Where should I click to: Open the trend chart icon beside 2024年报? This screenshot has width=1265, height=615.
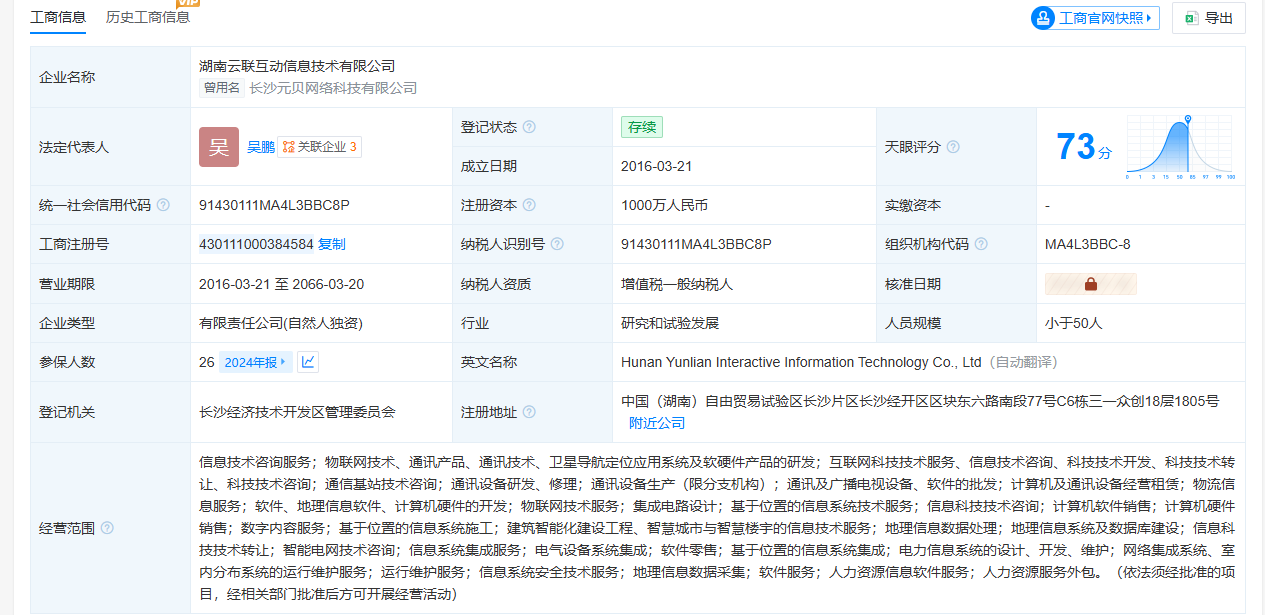308,362
